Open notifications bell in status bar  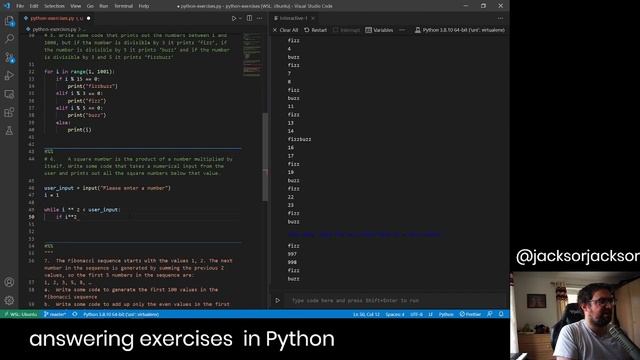(501, 314)
